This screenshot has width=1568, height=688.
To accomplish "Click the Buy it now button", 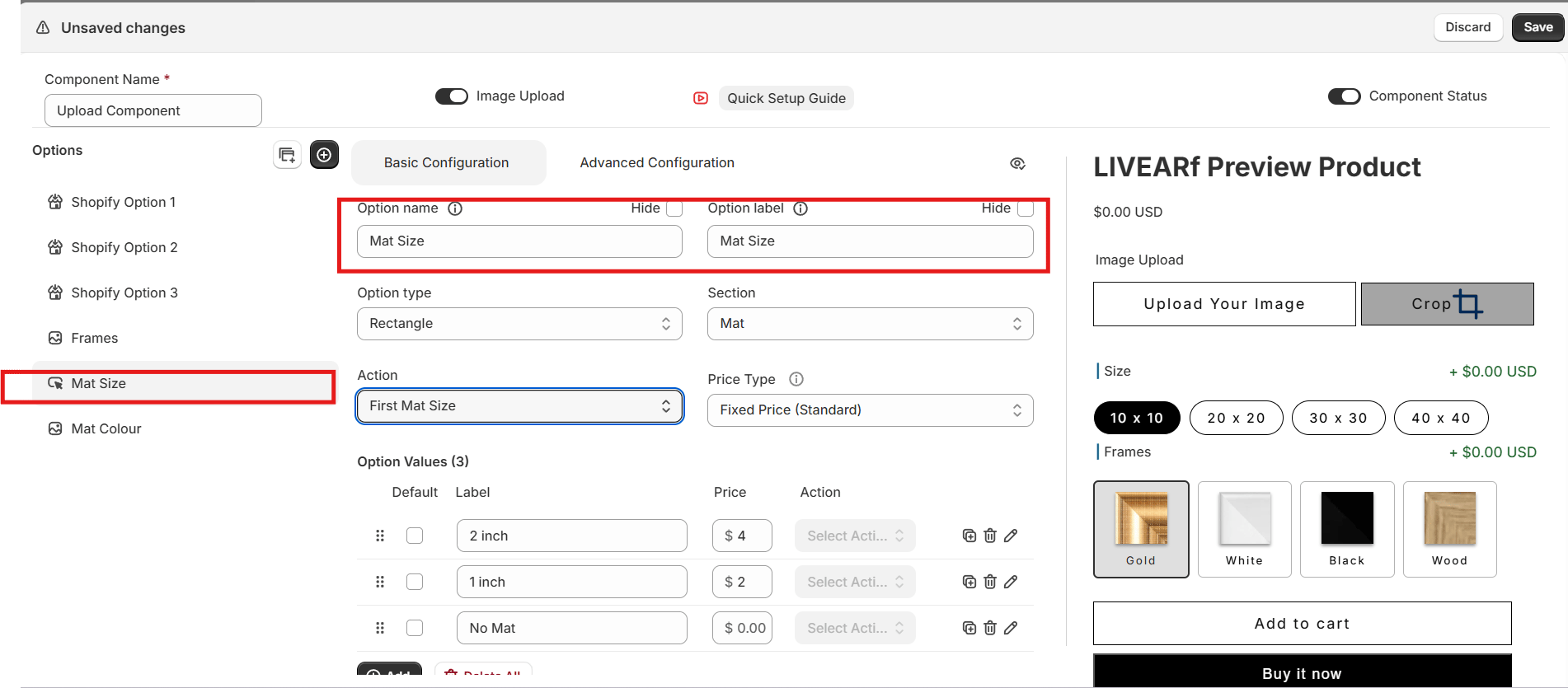I will tap(1302, 672).
